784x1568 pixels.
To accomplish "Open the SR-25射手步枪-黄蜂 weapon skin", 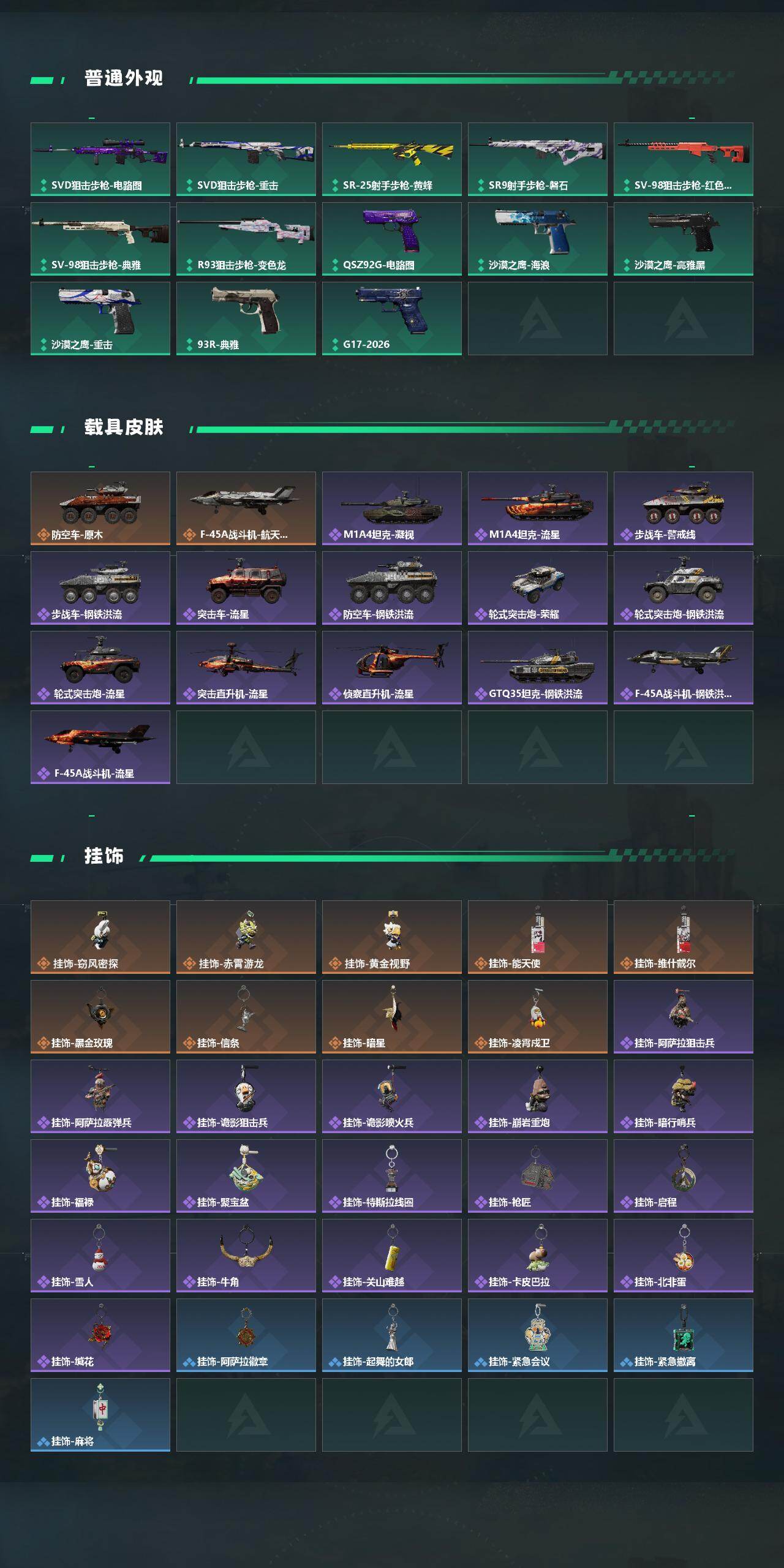I will pyautogui.click(x=392, y=159).
